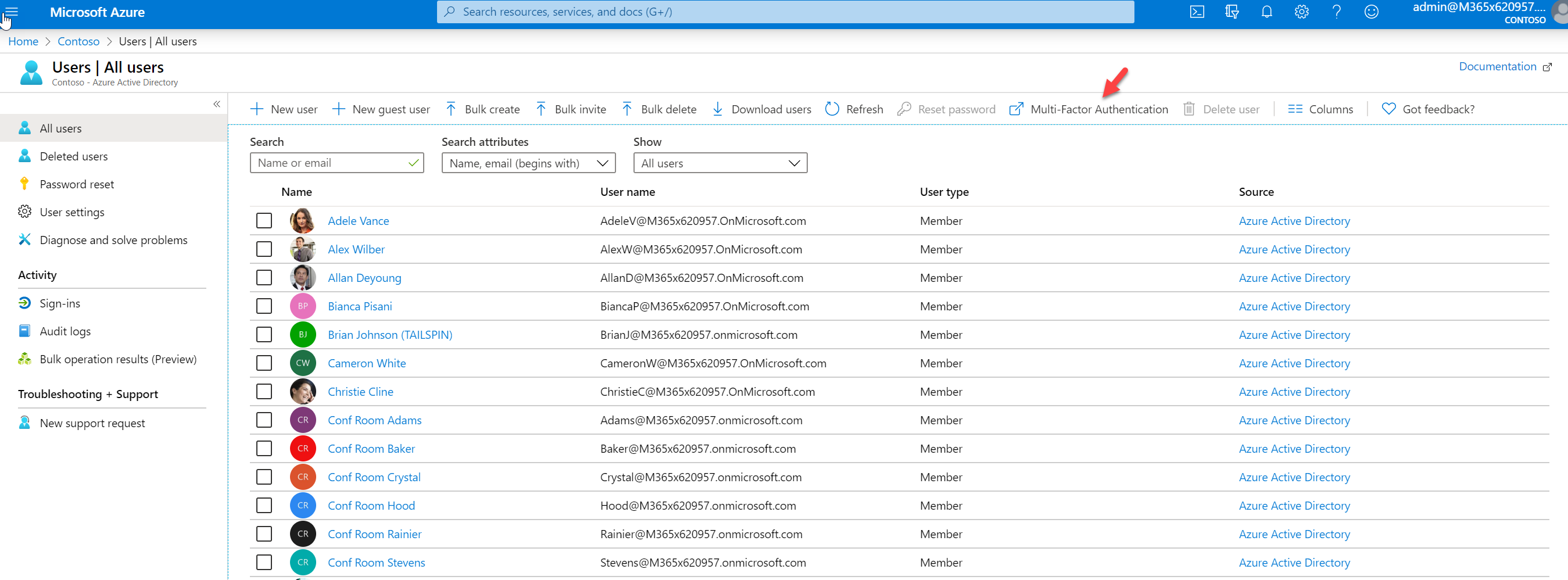The image size is (1568, 580).
Task: Click the Refresh circular arrow icon
Action: (832, 109)
